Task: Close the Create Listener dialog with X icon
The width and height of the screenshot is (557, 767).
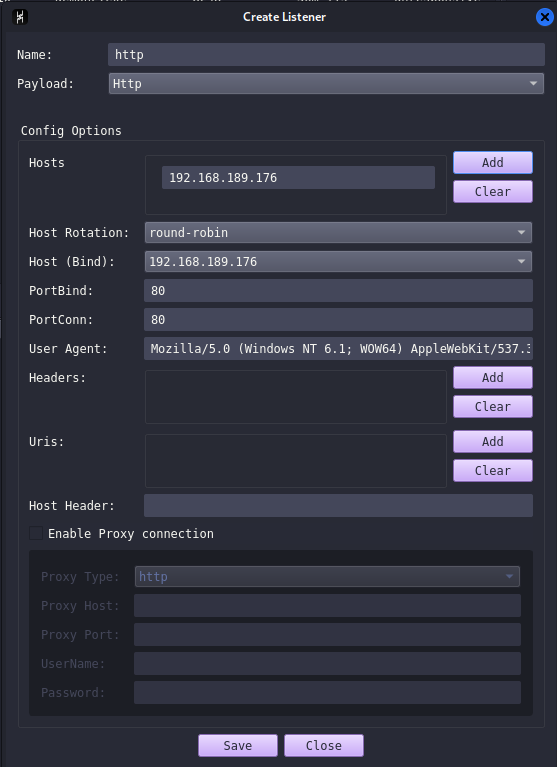Action: (544, 17)
